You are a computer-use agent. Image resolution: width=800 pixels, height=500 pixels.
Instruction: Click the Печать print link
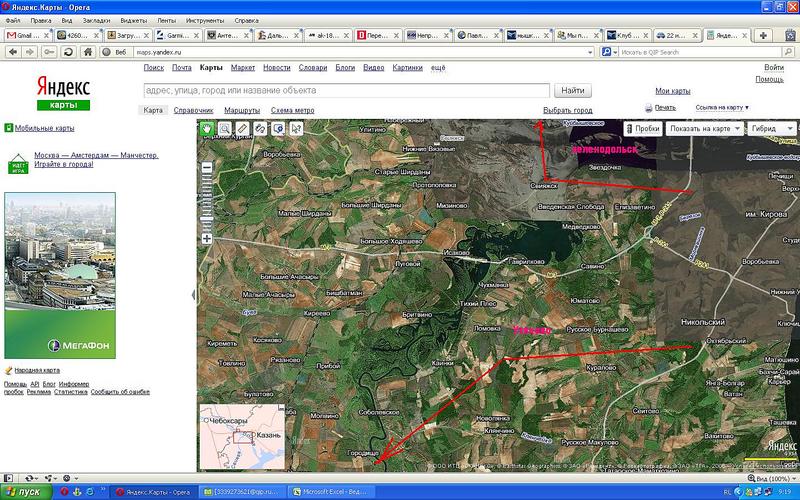(x=665, y=108)
